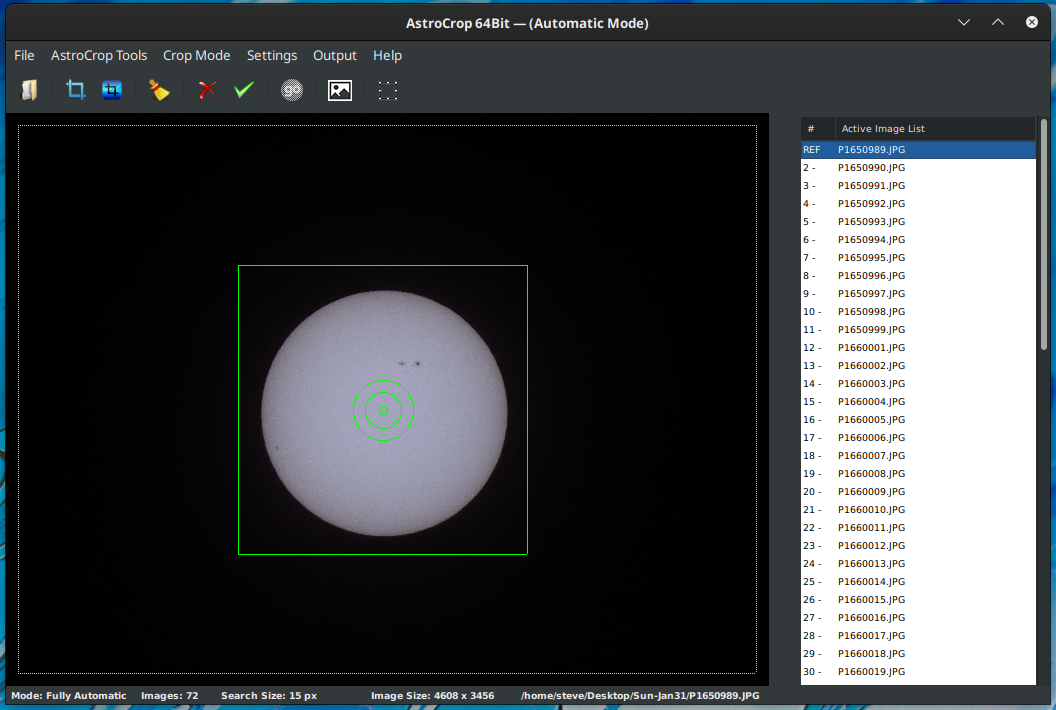The height and width of the screenshot is (710, 1056).
Task: Click the blue square crop icon
Action: [x=112, y=90]
